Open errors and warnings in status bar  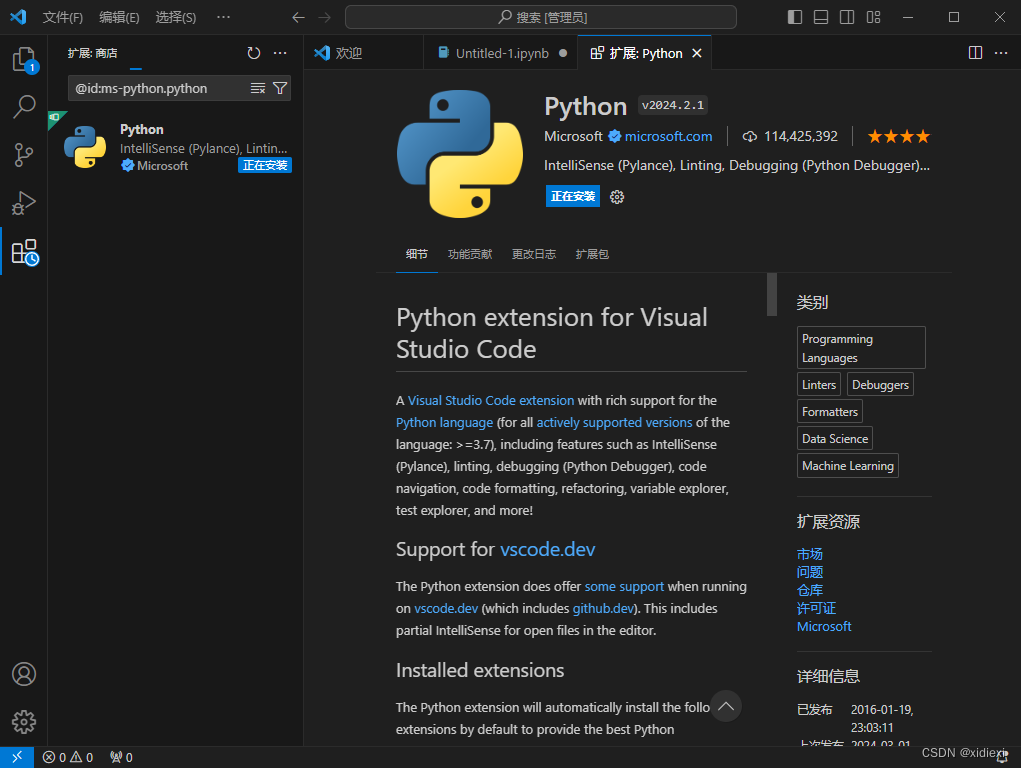[68, 757]
